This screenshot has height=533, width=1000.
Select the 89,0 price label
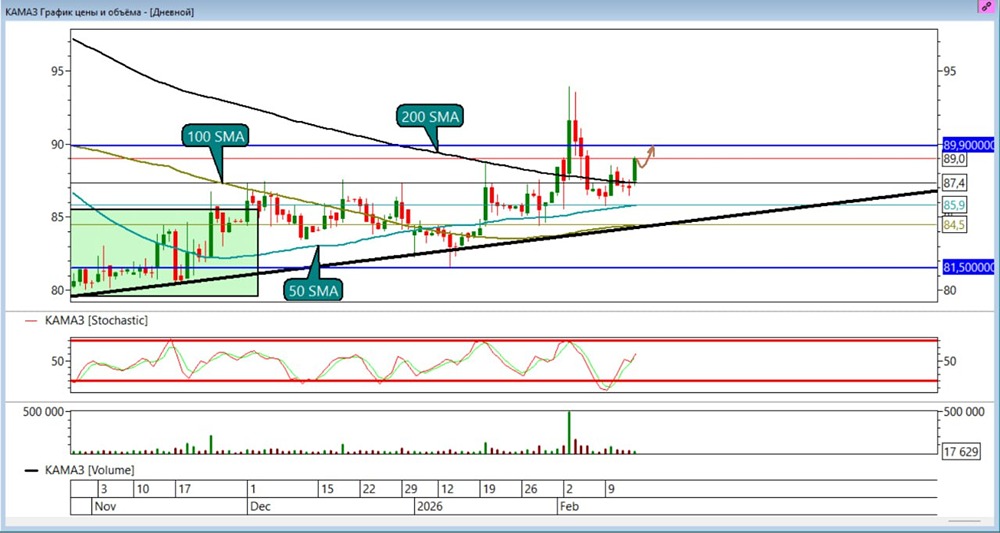[955, 157]
